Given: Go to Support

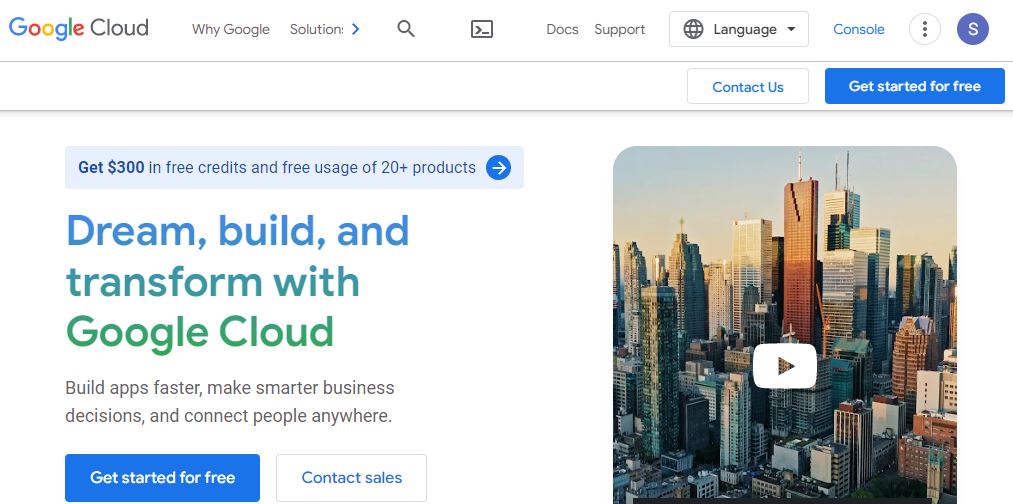Looking at the screenshot, I should point(620,29).
